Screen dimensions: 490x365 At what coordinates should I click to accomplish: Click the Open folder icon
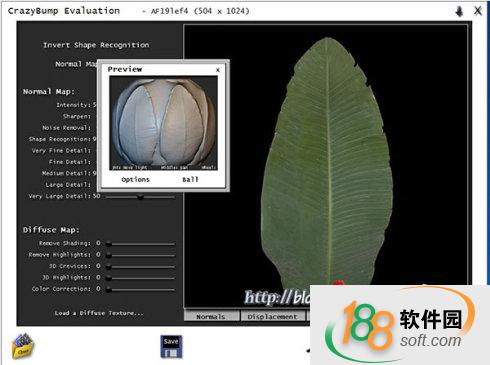pyautogui.click(x=23, y=346)
